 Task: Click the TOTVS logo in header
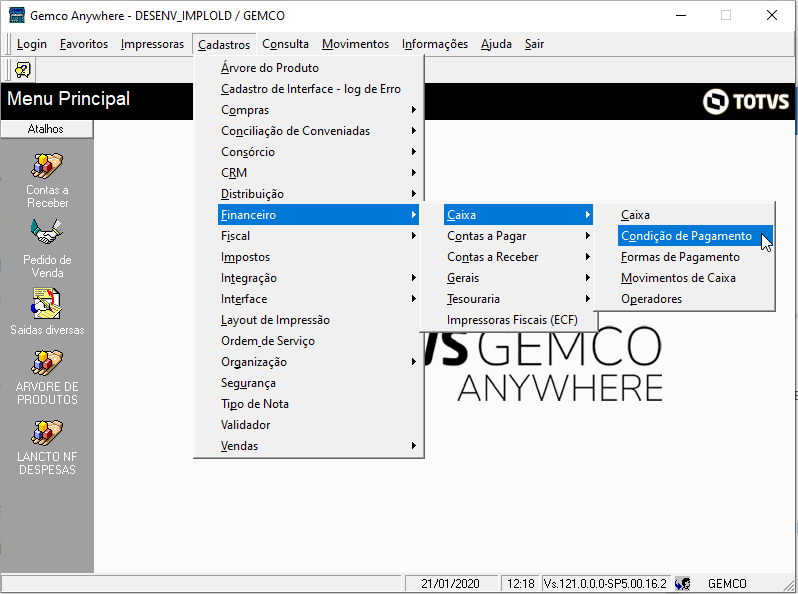coord(746,101)
